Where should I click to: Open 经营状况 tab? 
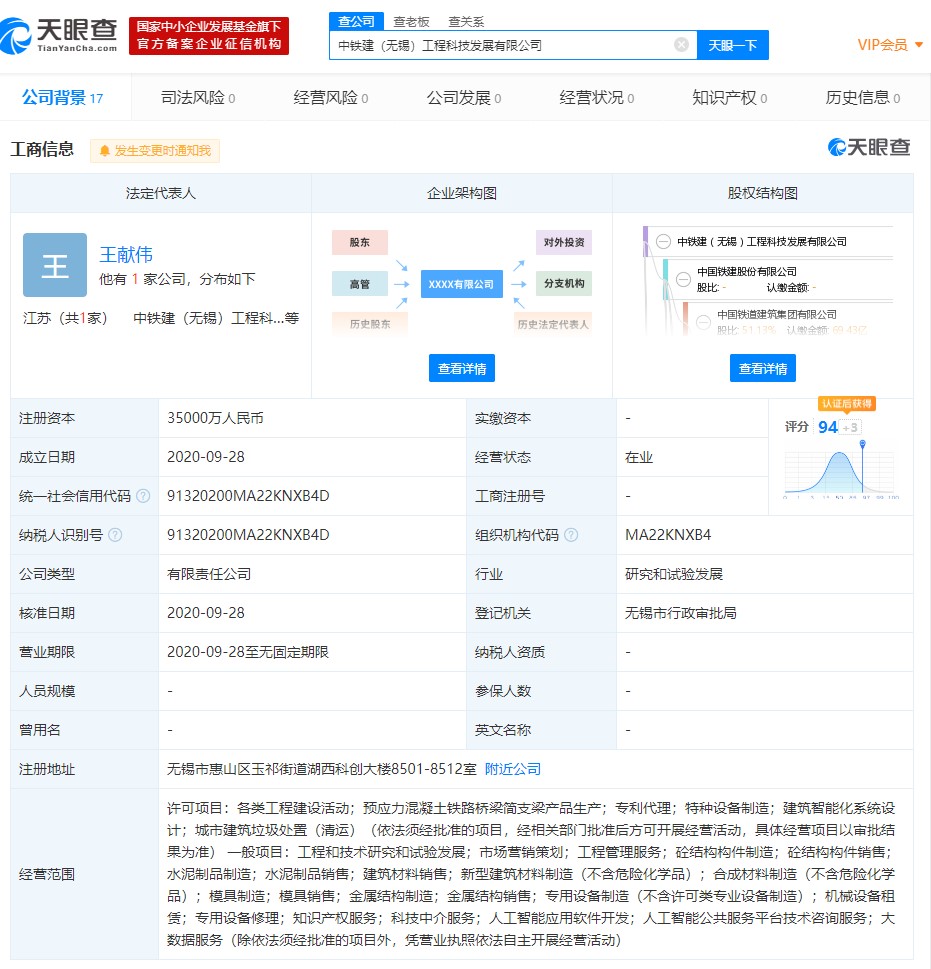[x=597, y=98]
